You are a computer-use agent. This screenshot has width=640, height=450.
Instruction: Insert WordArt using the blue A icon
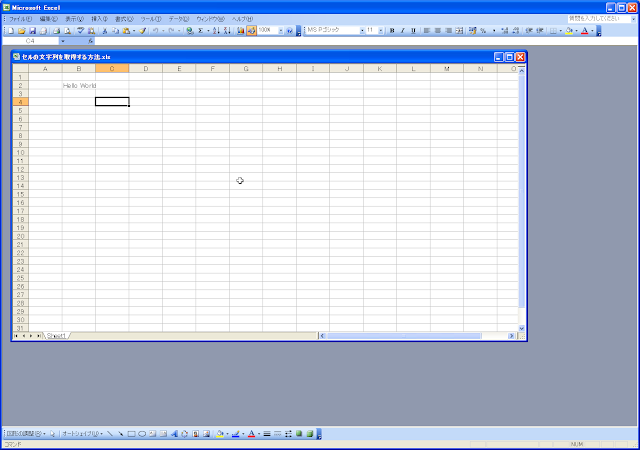tap(174, 434)
